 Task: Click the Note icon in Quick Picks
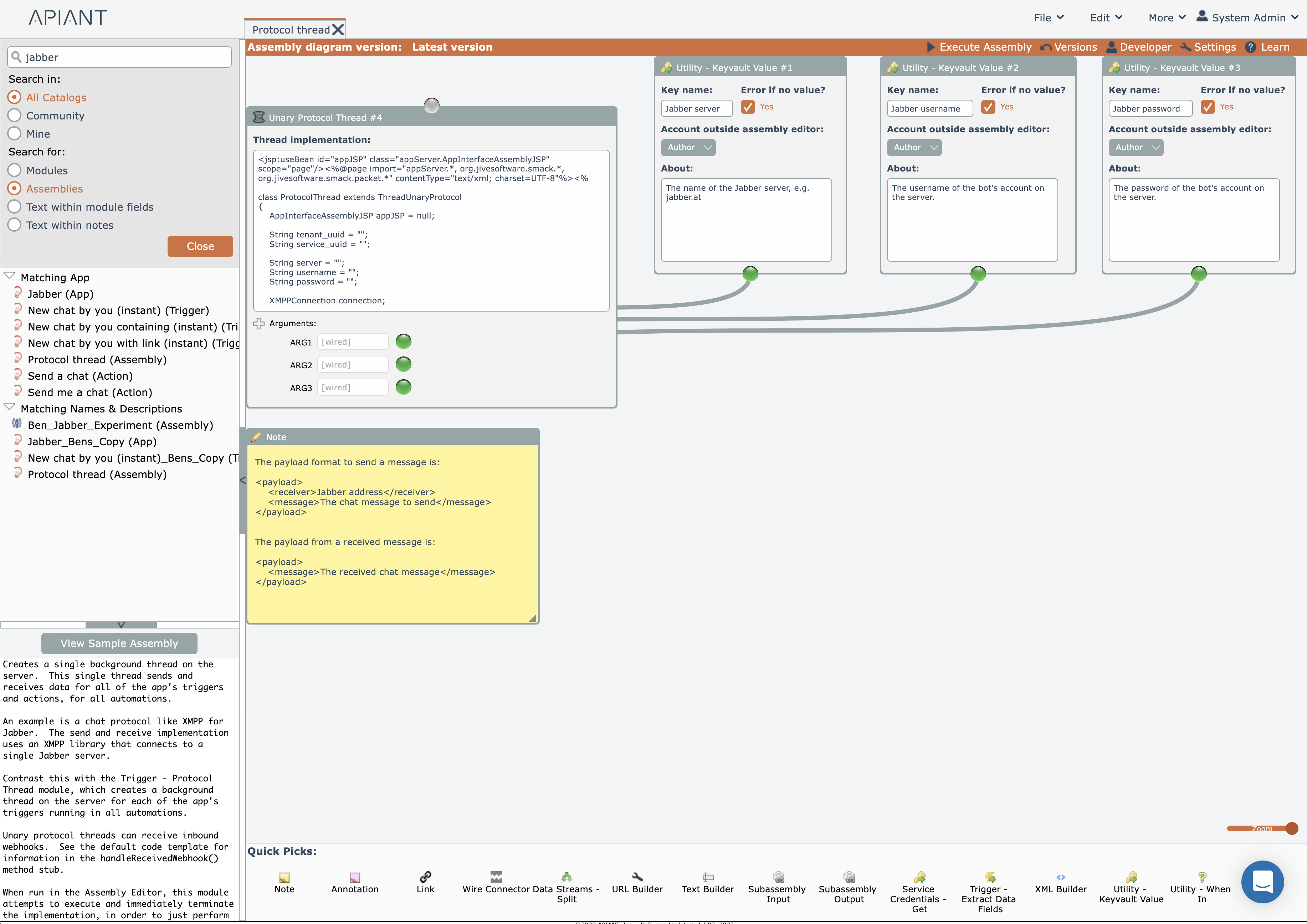tap(284, 877)
